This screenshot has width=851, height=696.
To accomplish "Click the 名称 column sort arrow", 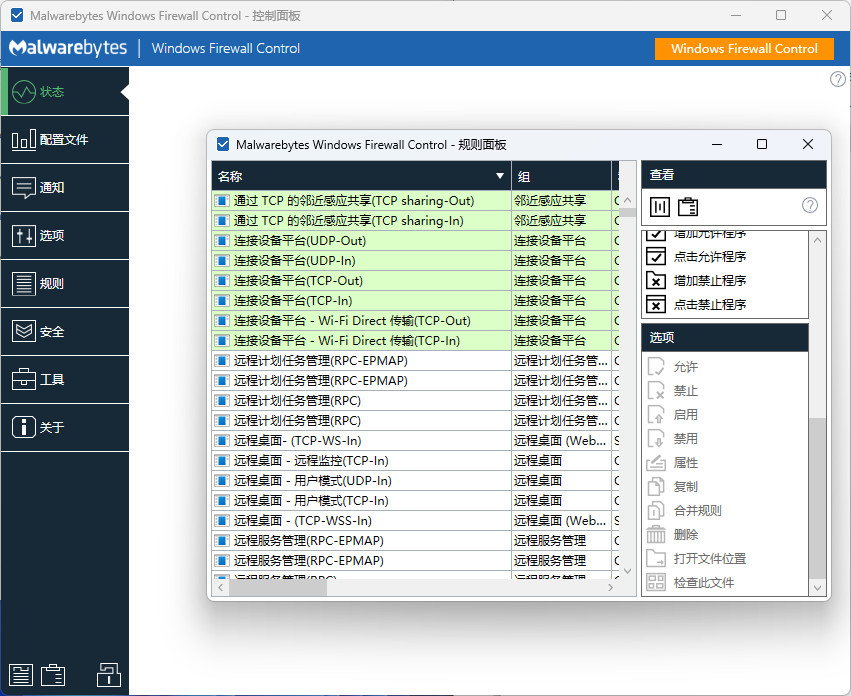I will (500, 176).
